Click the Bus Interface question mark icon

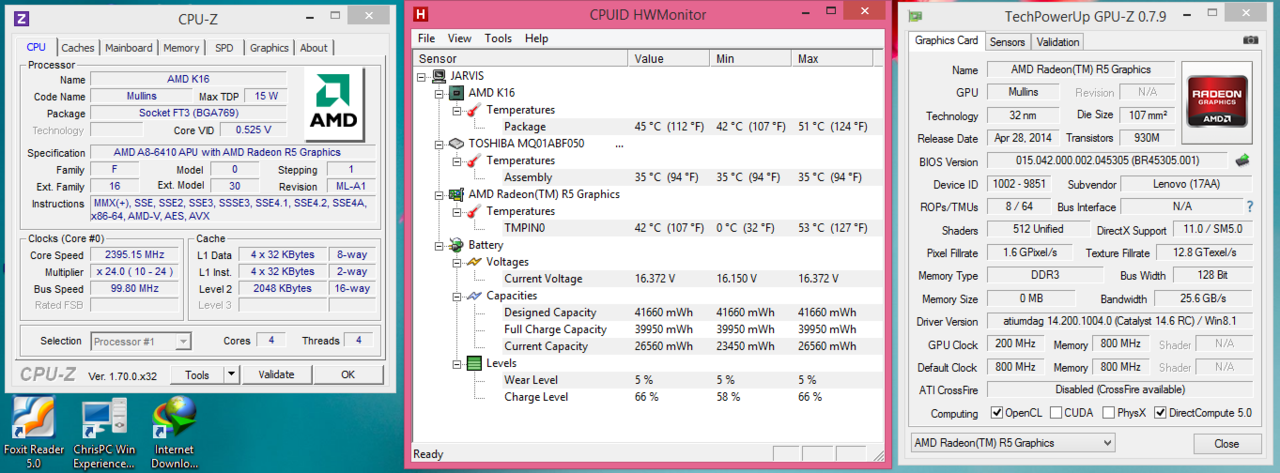pos(1249,206)
